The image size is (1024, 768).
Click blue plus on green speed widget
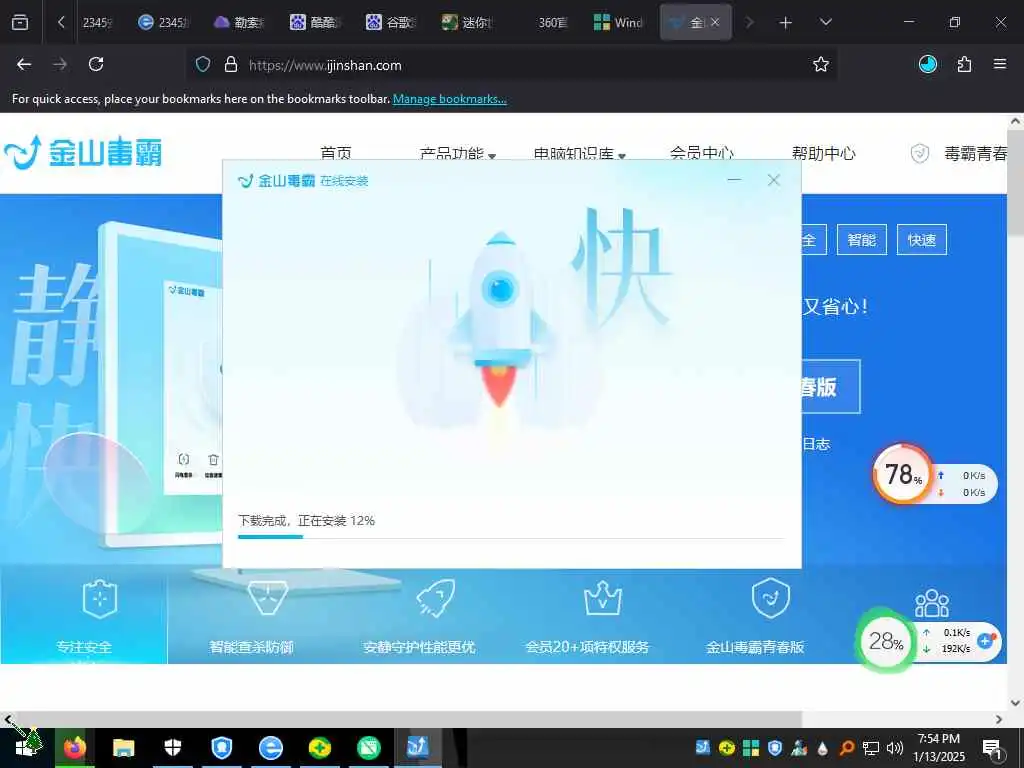click(985, 641)
